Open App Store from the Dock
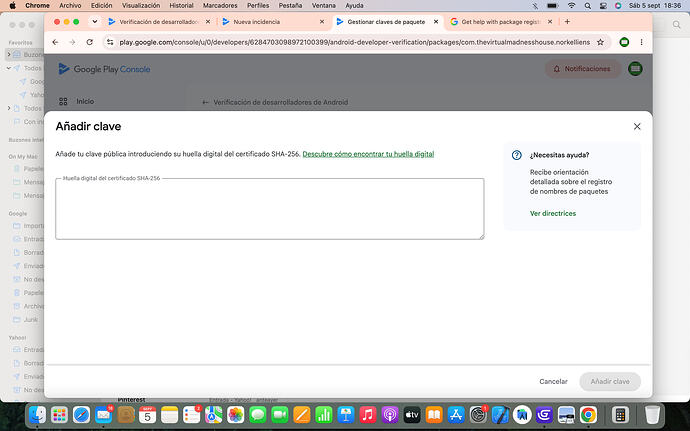The width and height of the screenshot is (690, 431). (x=456, y=415)
